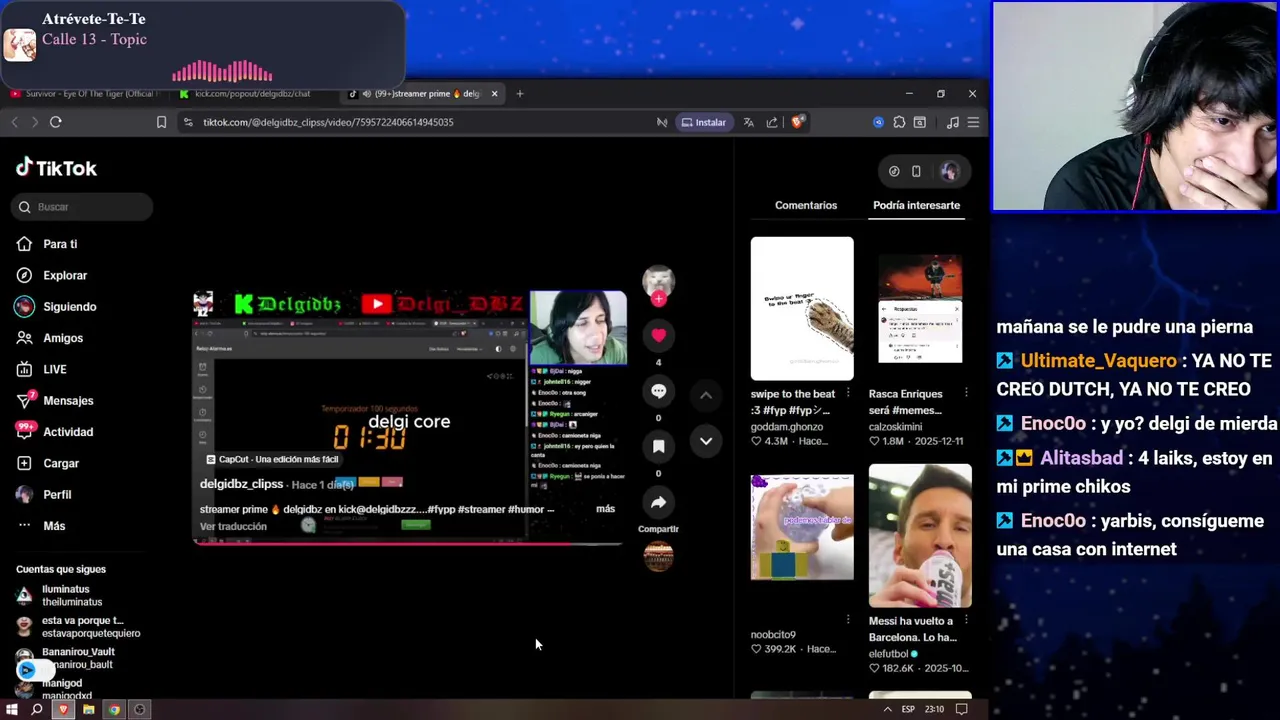Open the creator avatar beside the video
Screen dimensions: 1280x720
(x=658, y=282)
